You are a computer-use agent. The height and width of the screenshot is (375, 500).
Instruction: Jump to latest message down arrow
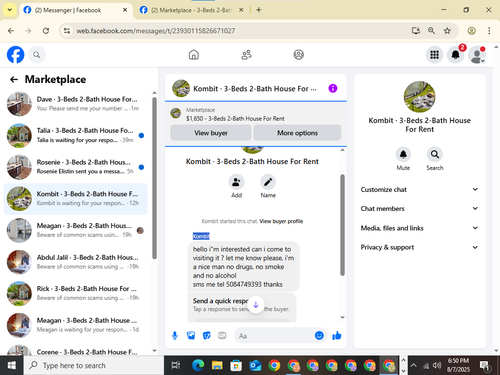(x=256, y=305)
